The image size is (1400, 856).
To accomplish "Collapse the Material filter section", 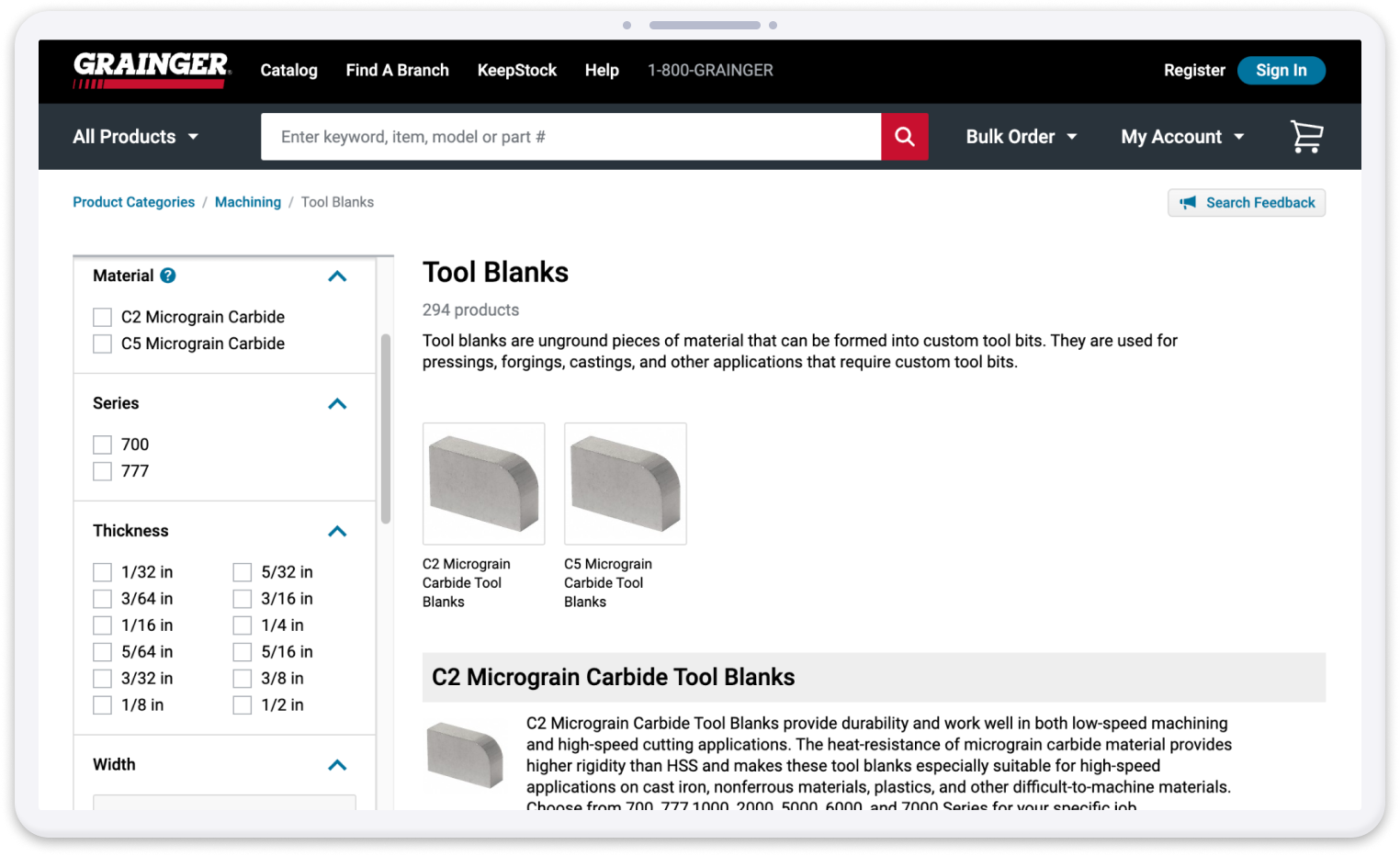I will [337, 276].
